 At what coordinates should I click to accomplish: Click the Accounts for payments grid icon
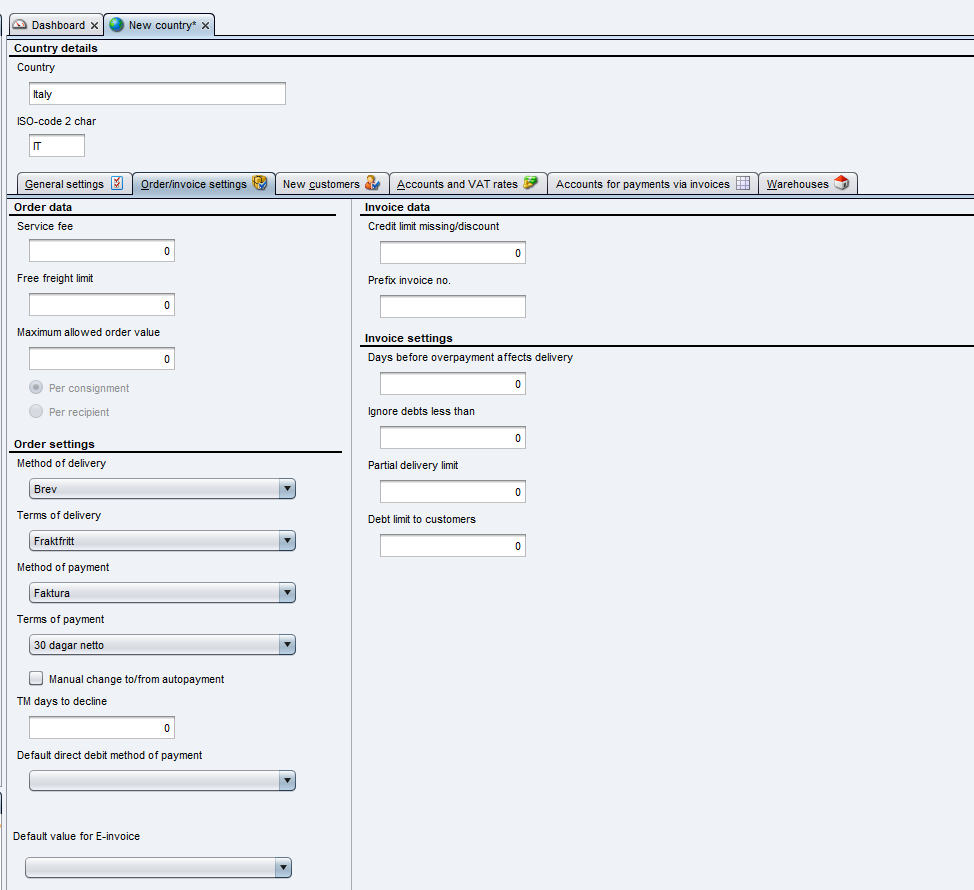742,184
